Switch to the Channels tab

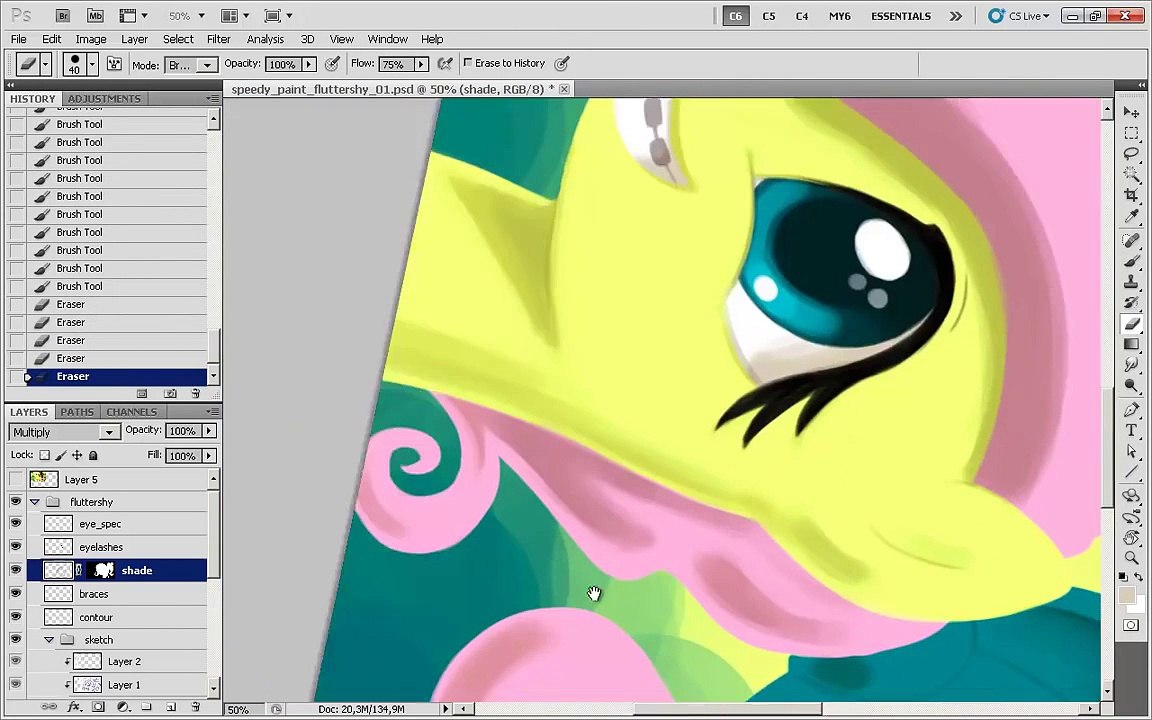[x=132, y=411]
